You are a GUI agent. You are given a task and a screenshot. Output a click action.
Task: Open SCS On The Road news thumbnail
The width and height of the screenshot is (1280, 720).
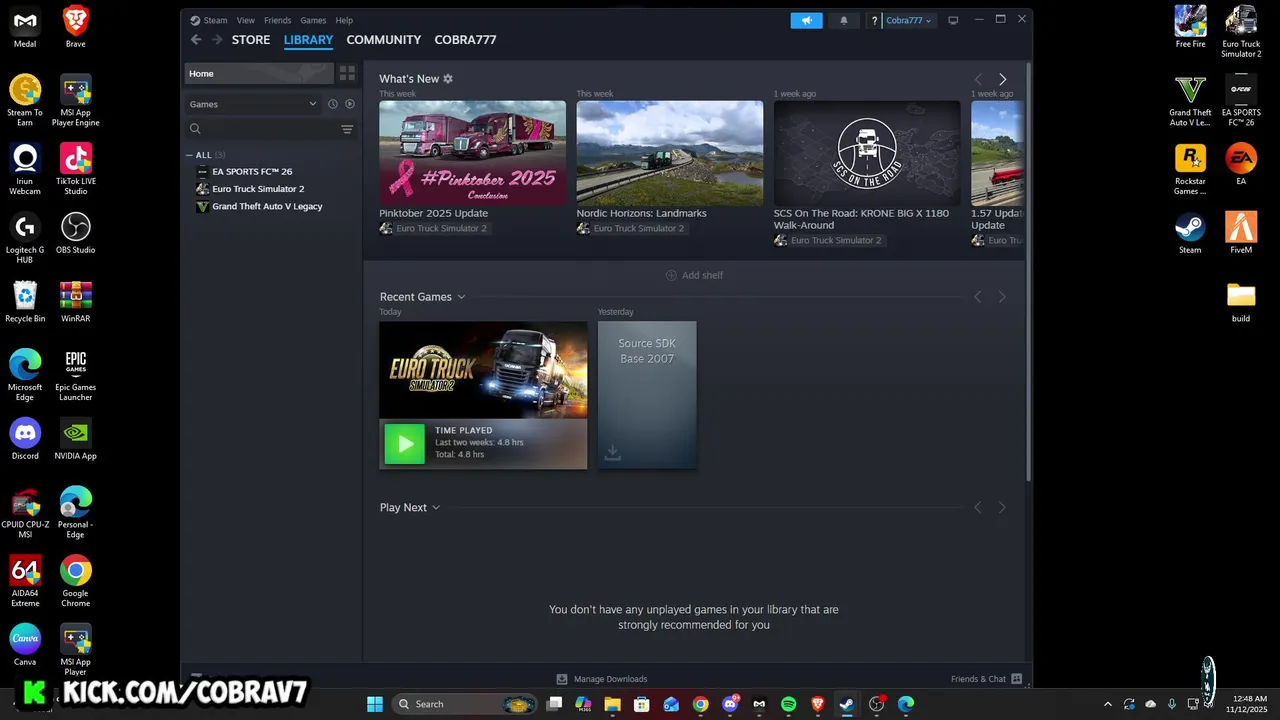tap(867, 153)
